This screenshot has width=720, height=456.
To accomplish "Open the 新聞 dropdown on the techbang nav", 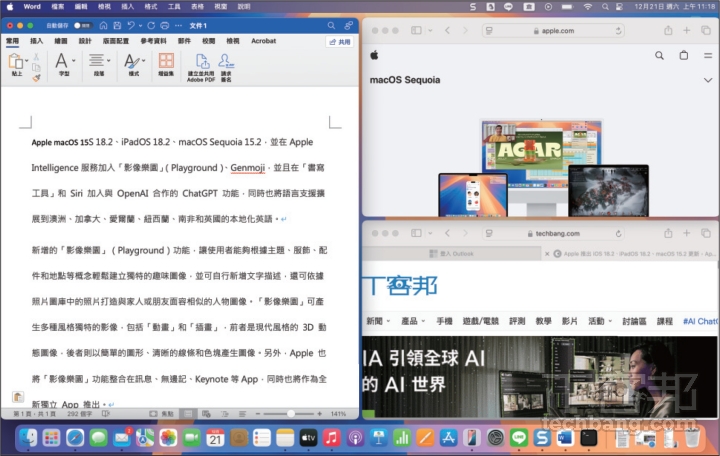I will coord(378,321).
